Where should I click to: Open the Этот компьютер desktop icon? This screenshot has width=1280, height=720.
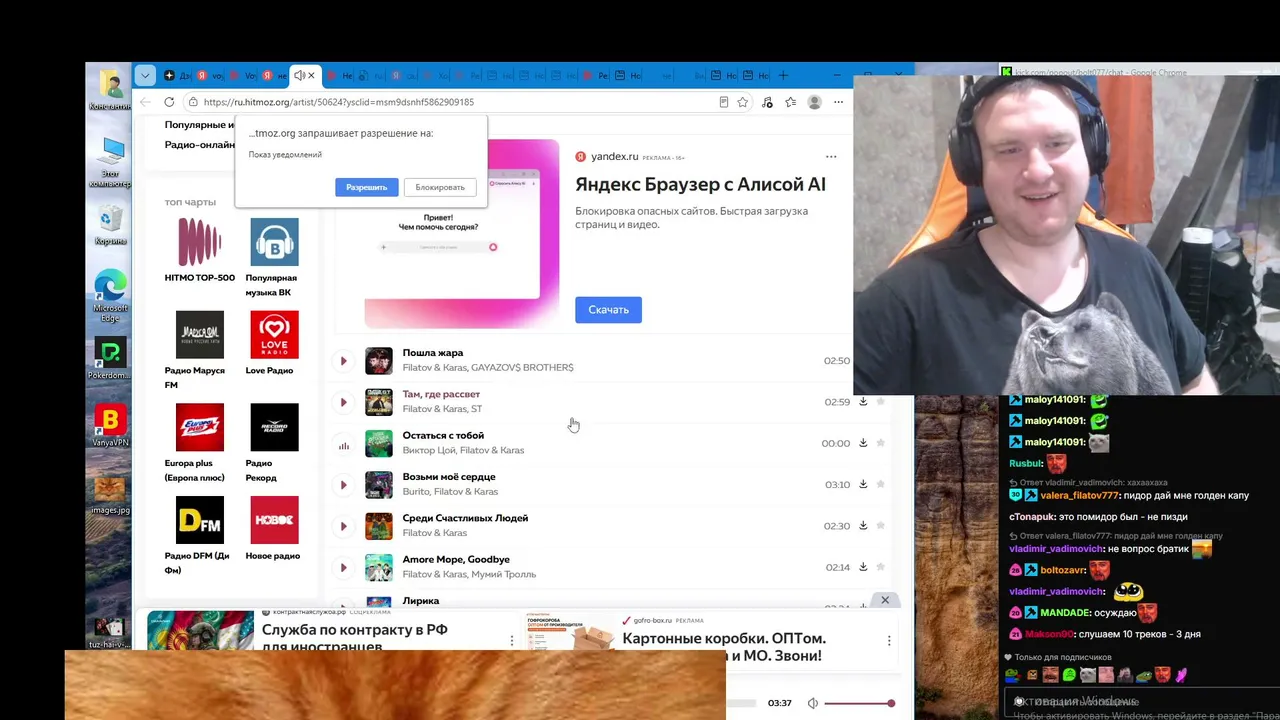(x=110, y=163)
